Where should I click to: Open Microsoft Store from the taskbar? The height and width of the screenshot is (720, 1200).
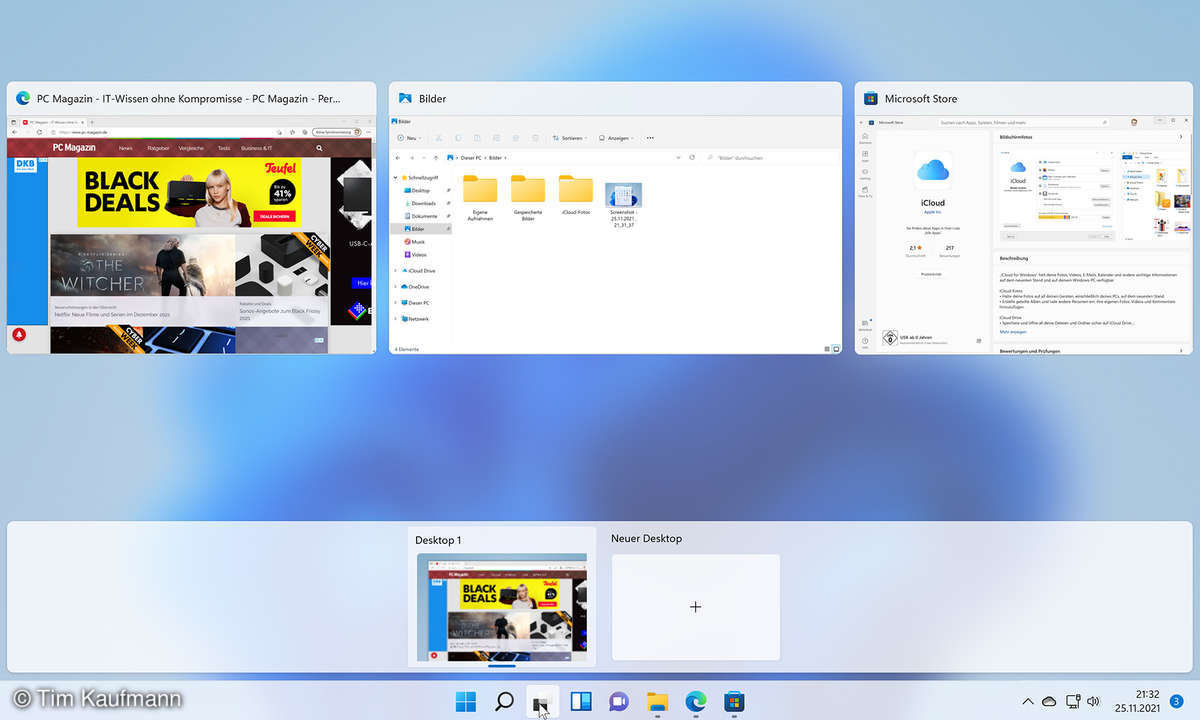734,702
